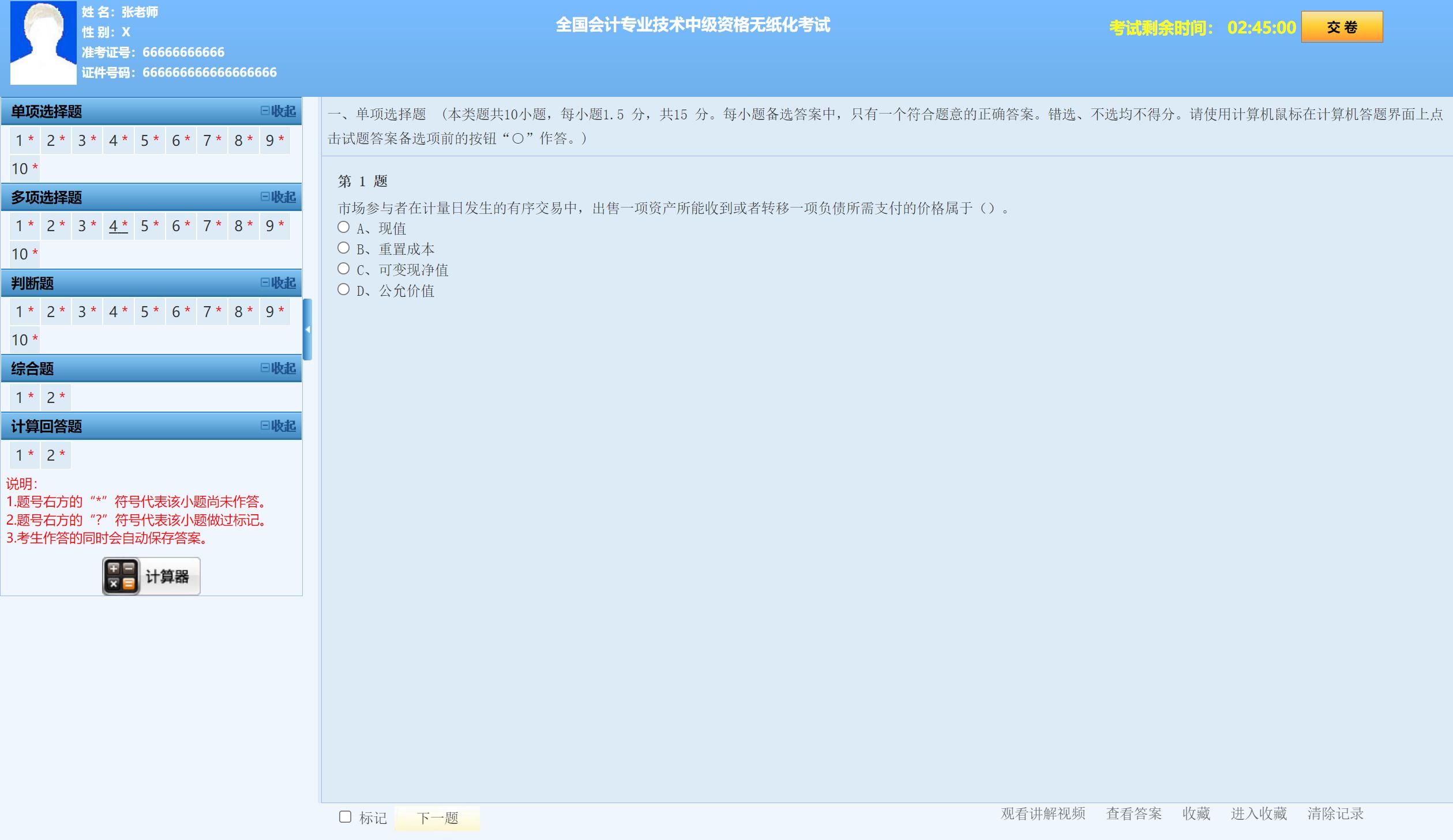Collapse the 多项选择题 section
The image size is (1453, 840).
280,197
